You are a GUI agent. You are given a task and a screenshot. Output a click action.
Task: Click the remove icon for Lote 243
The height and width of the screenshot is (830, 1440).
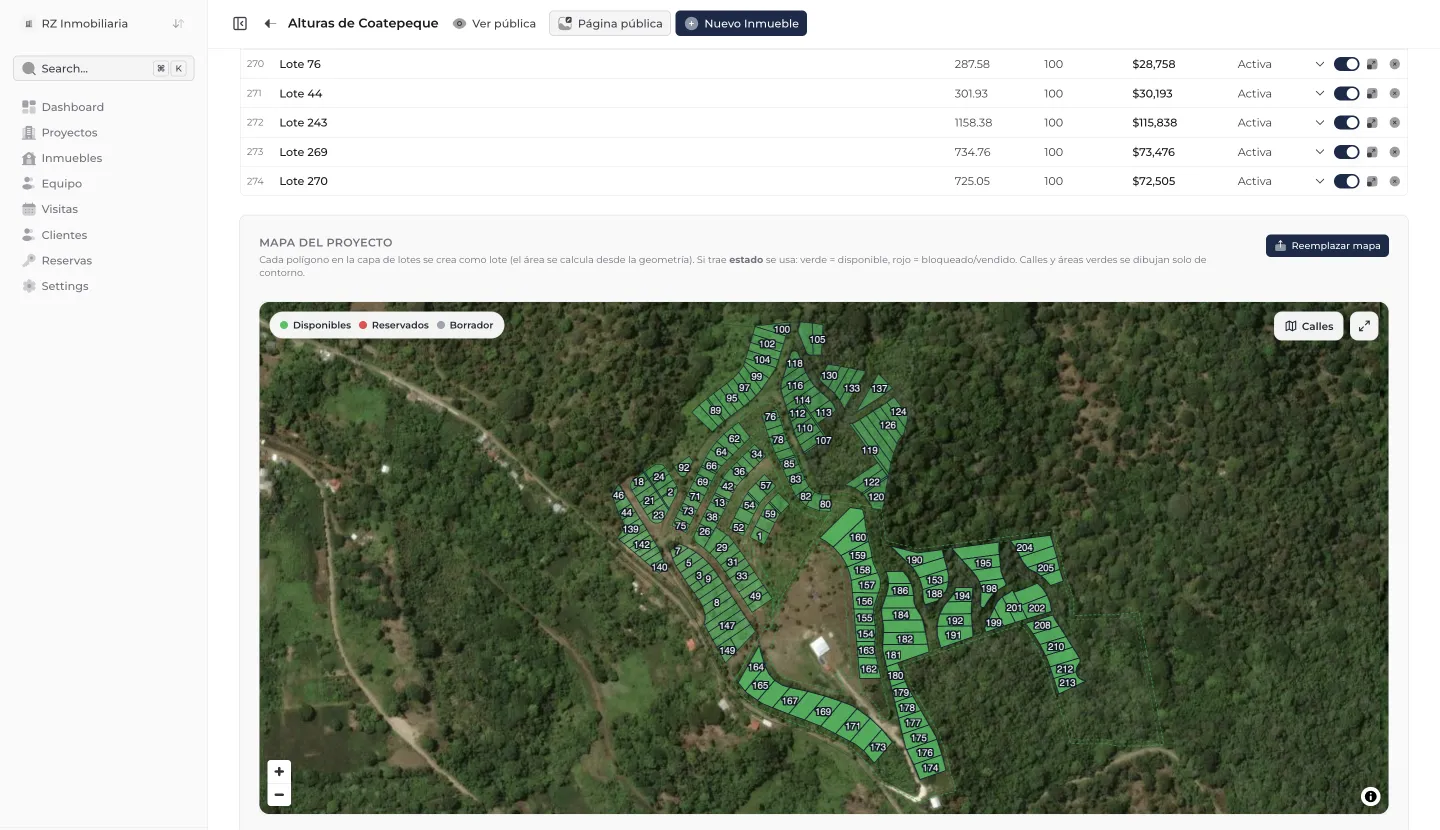[1395, 123]
